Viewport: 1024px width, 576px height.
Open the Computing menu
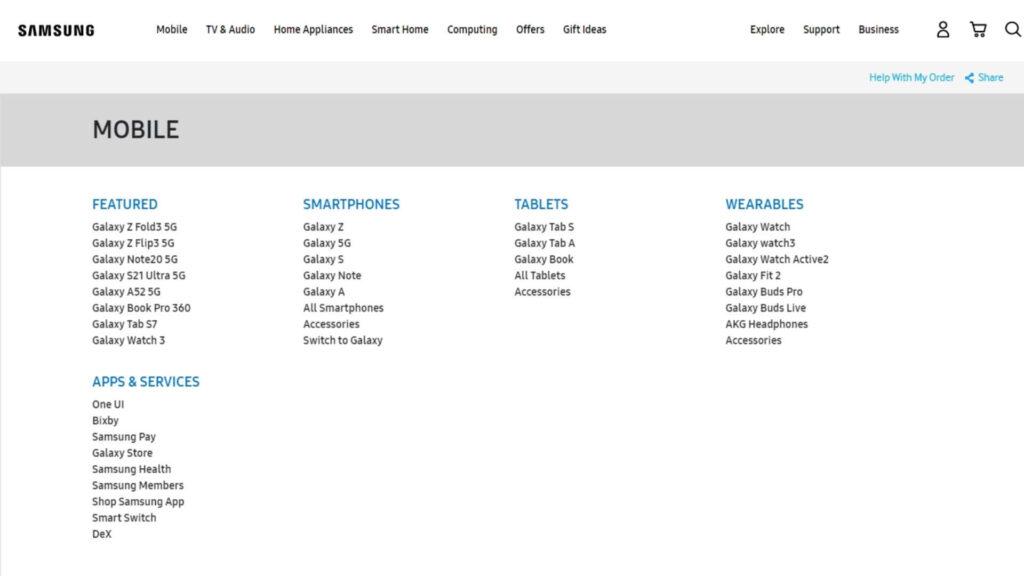click(x=472, y=29)
